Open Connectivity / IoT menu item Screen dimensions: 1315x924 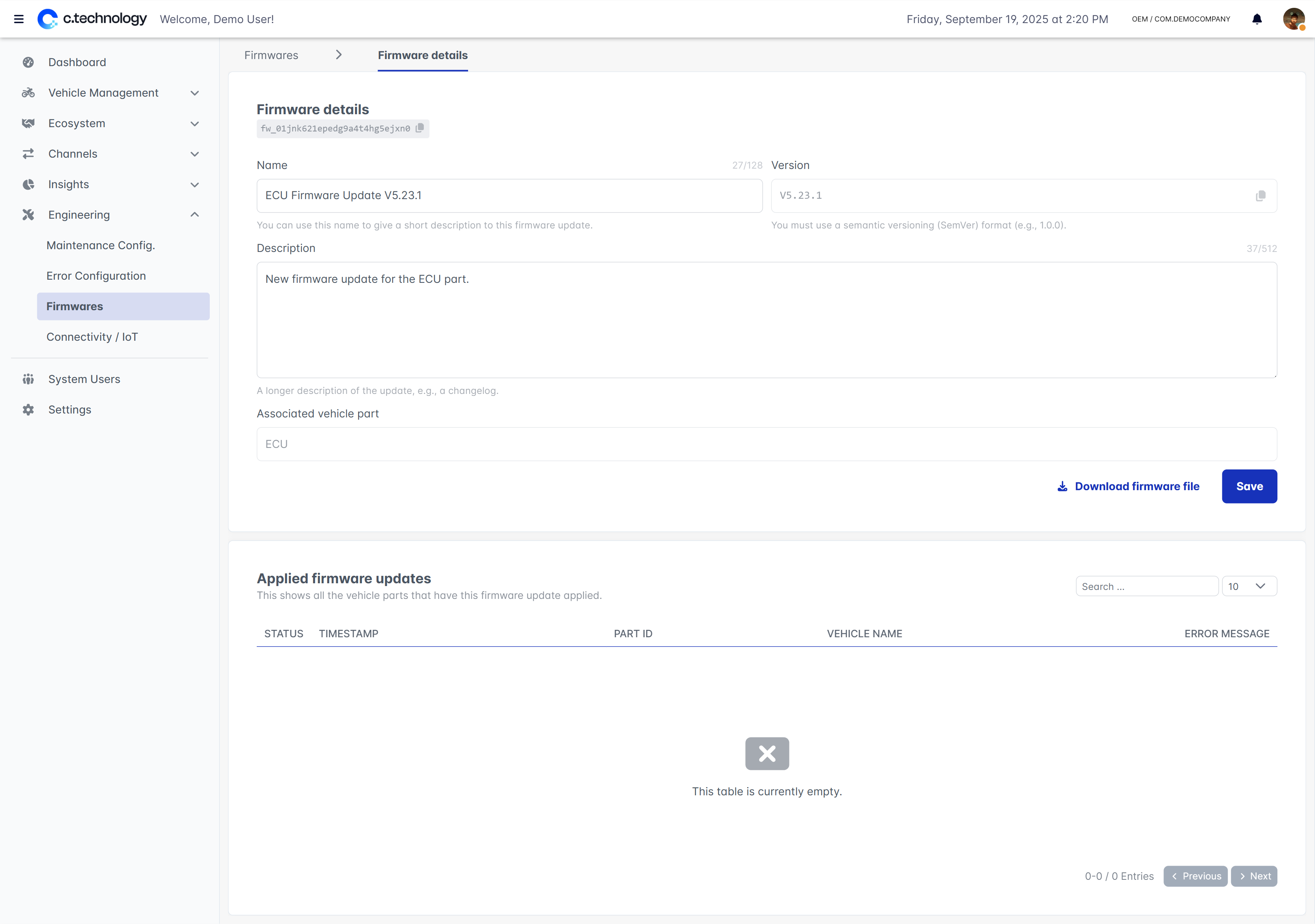click(92, 337)
